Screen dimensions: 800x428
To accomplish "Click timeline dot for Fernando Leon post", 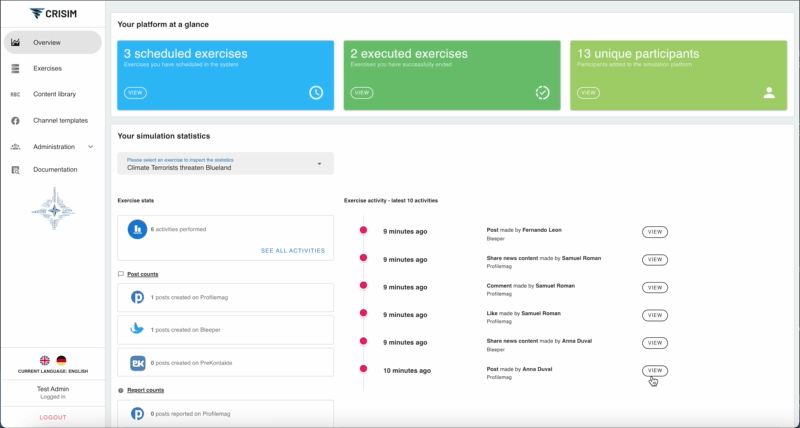I will (363, 230).
